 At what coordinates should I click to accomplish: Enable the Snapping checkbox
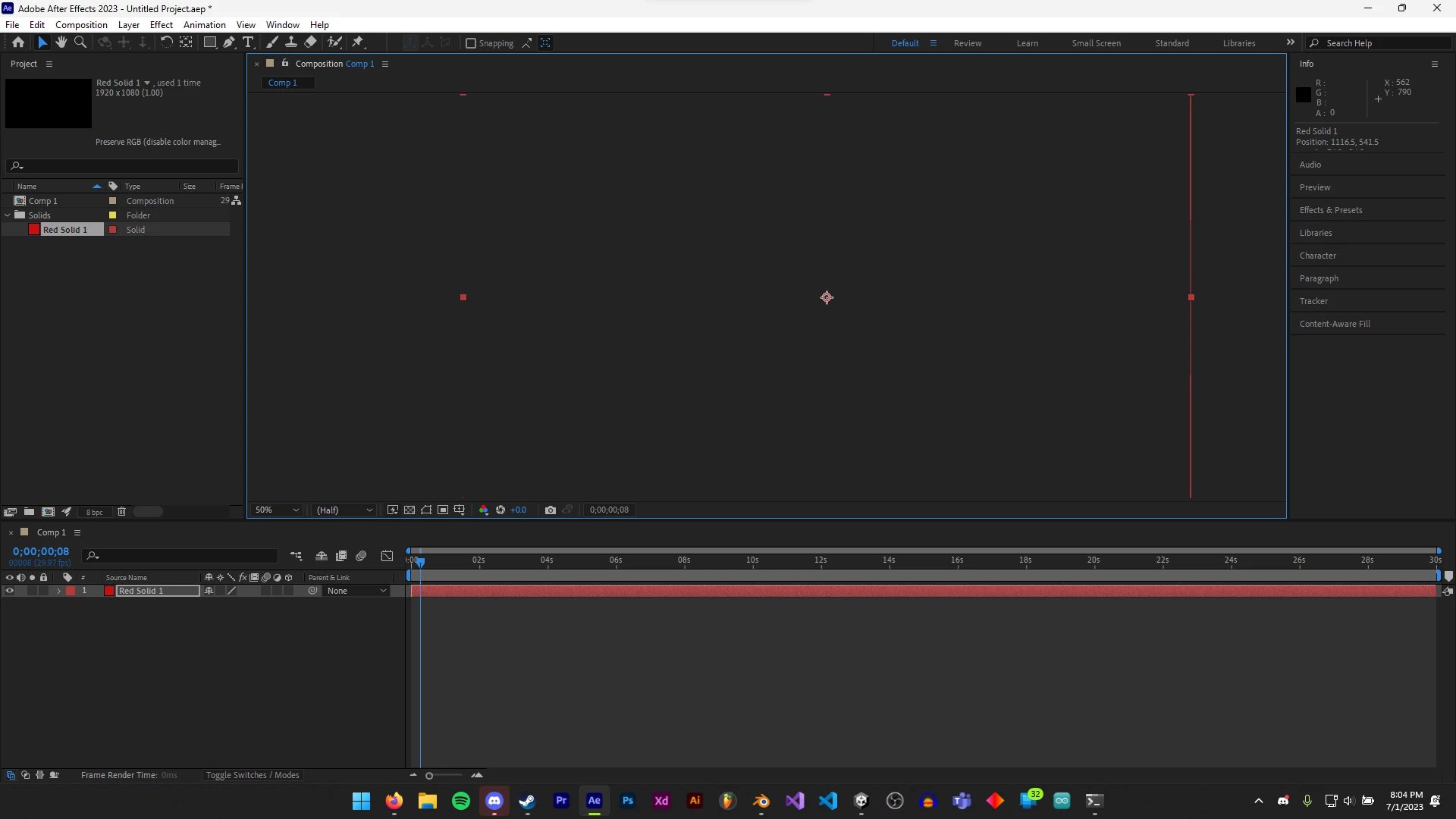pyautogui.click(x=471, y=43)
